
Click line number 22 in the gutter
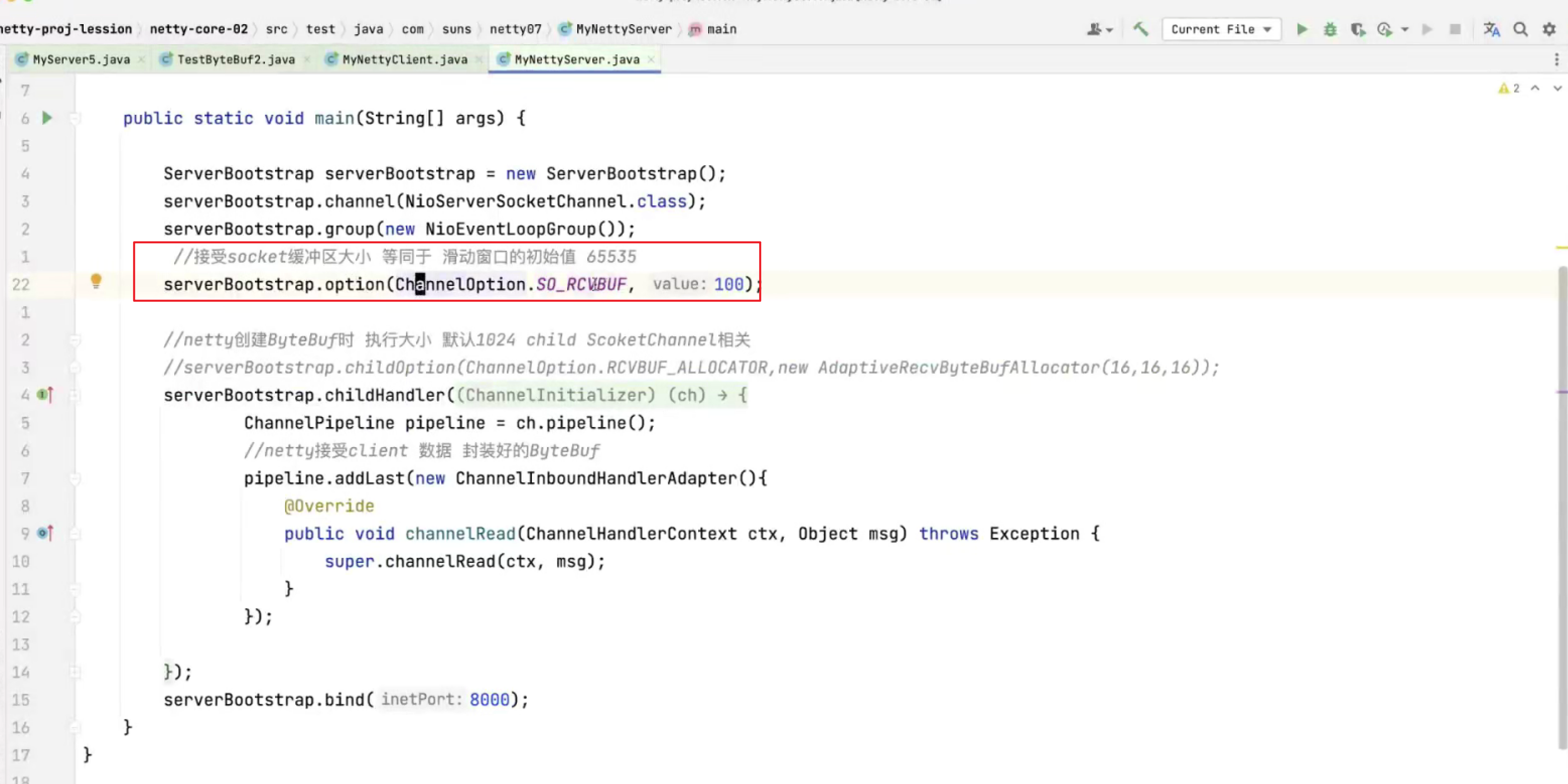(20, 284)
